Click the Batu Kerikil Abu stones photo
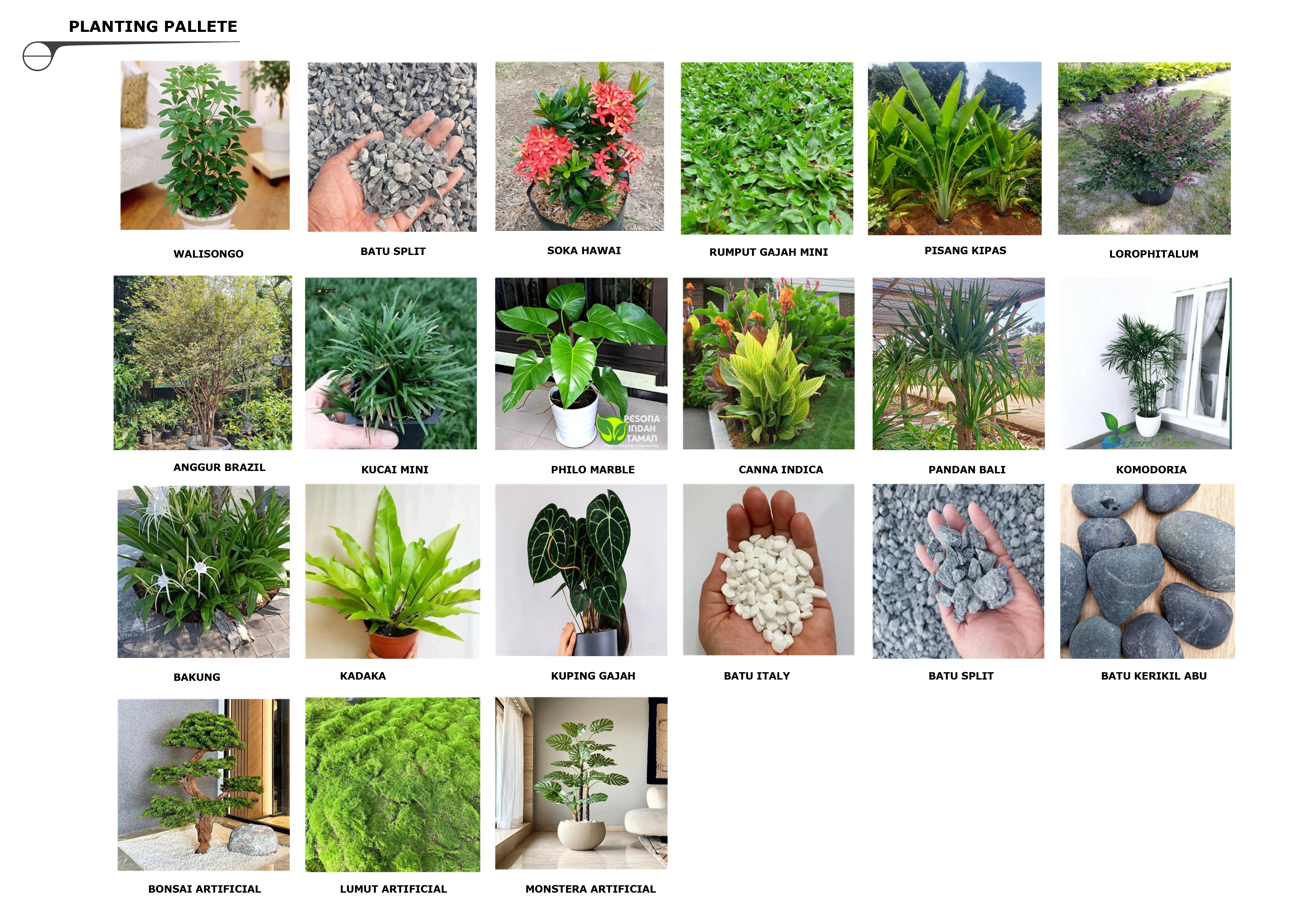This screenshot has width=1307, height=924. [1148, 571]
